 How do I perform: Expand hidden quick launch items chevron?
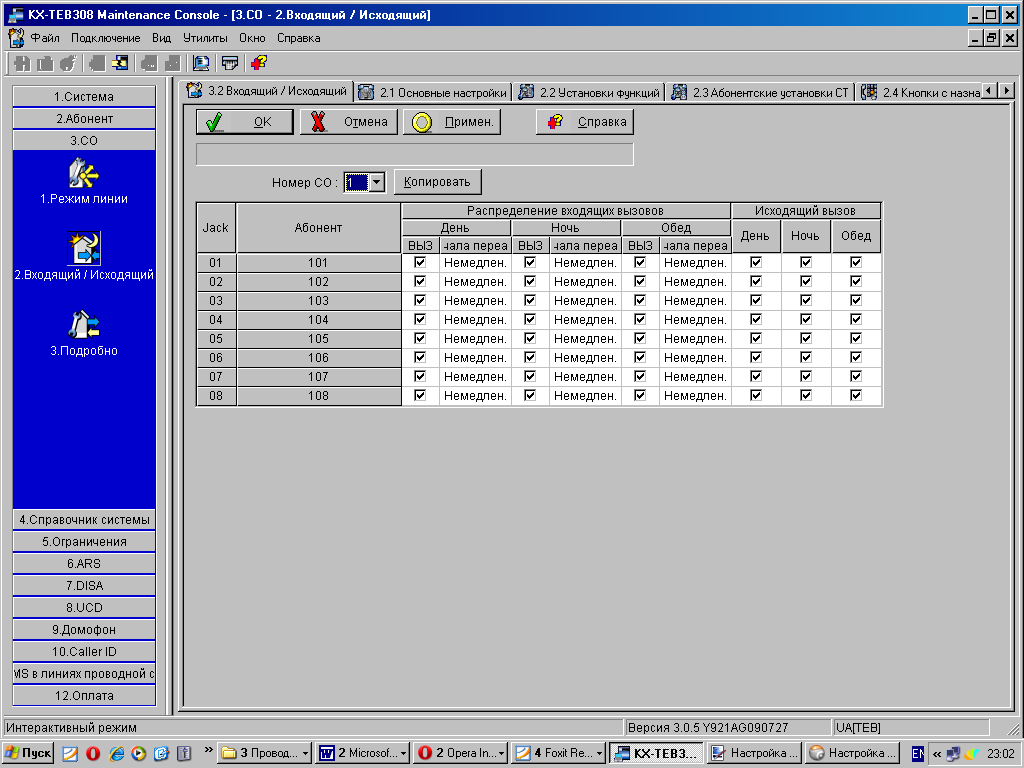tap(208, 750)
